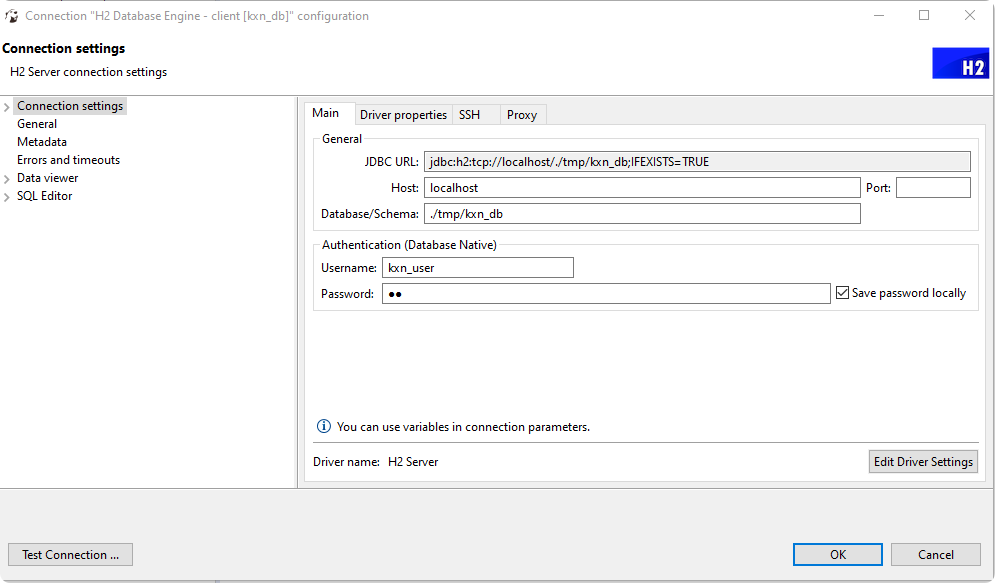The width and height of the screenshot is (995, 583).
Task: Click the JDBC URL field
Action: [697, 162]
